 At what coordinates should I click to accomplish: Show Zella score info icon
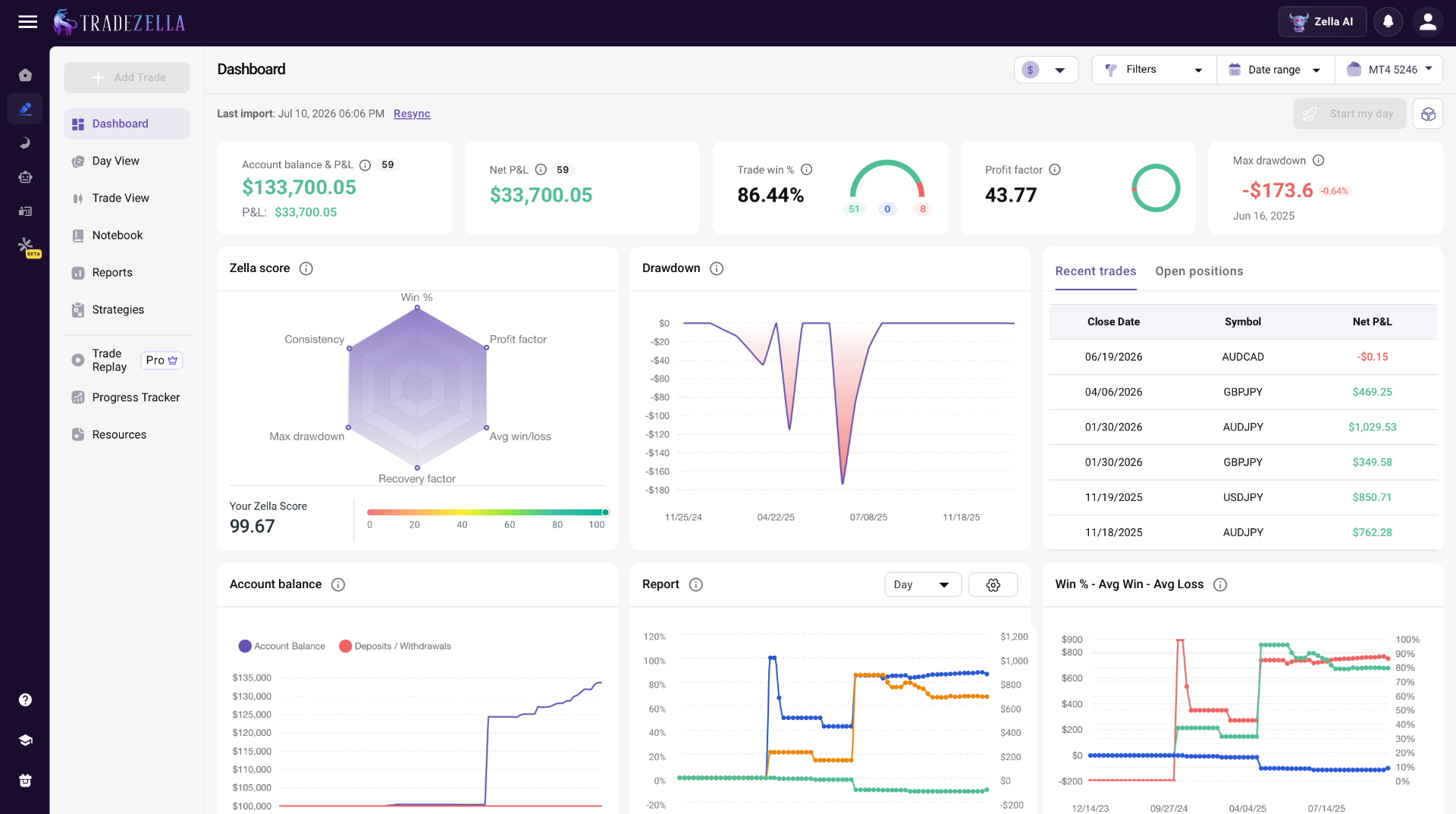(x=306, y=268)
